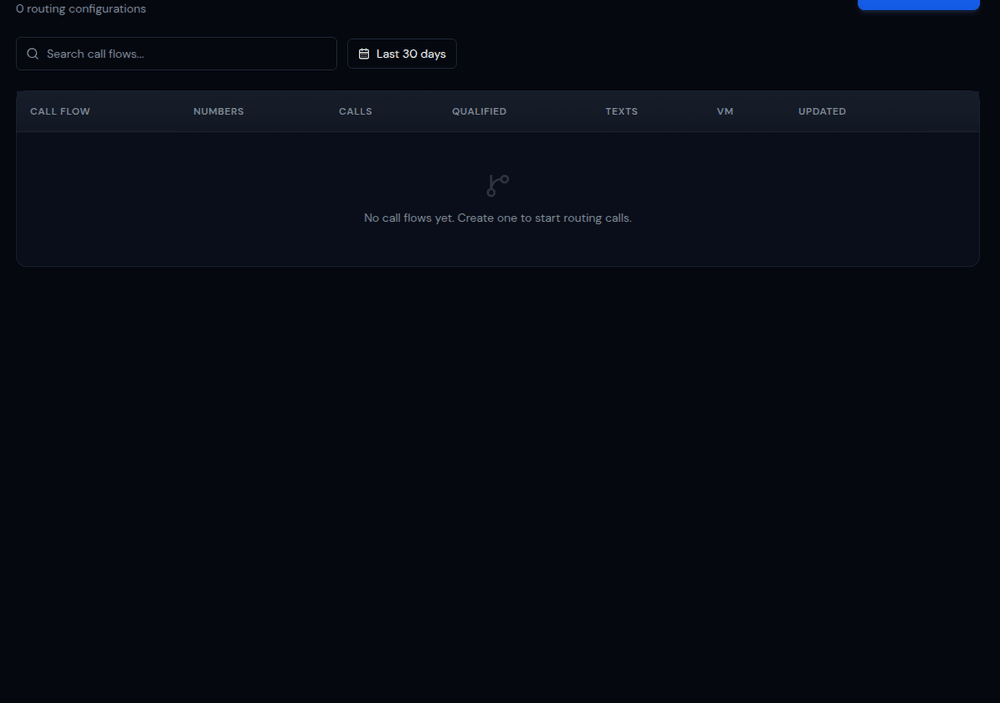The width and height of the screenshot is (1000, 703).
Task: Sort by the CALLS column header
Action: click(x=355, y=111)
